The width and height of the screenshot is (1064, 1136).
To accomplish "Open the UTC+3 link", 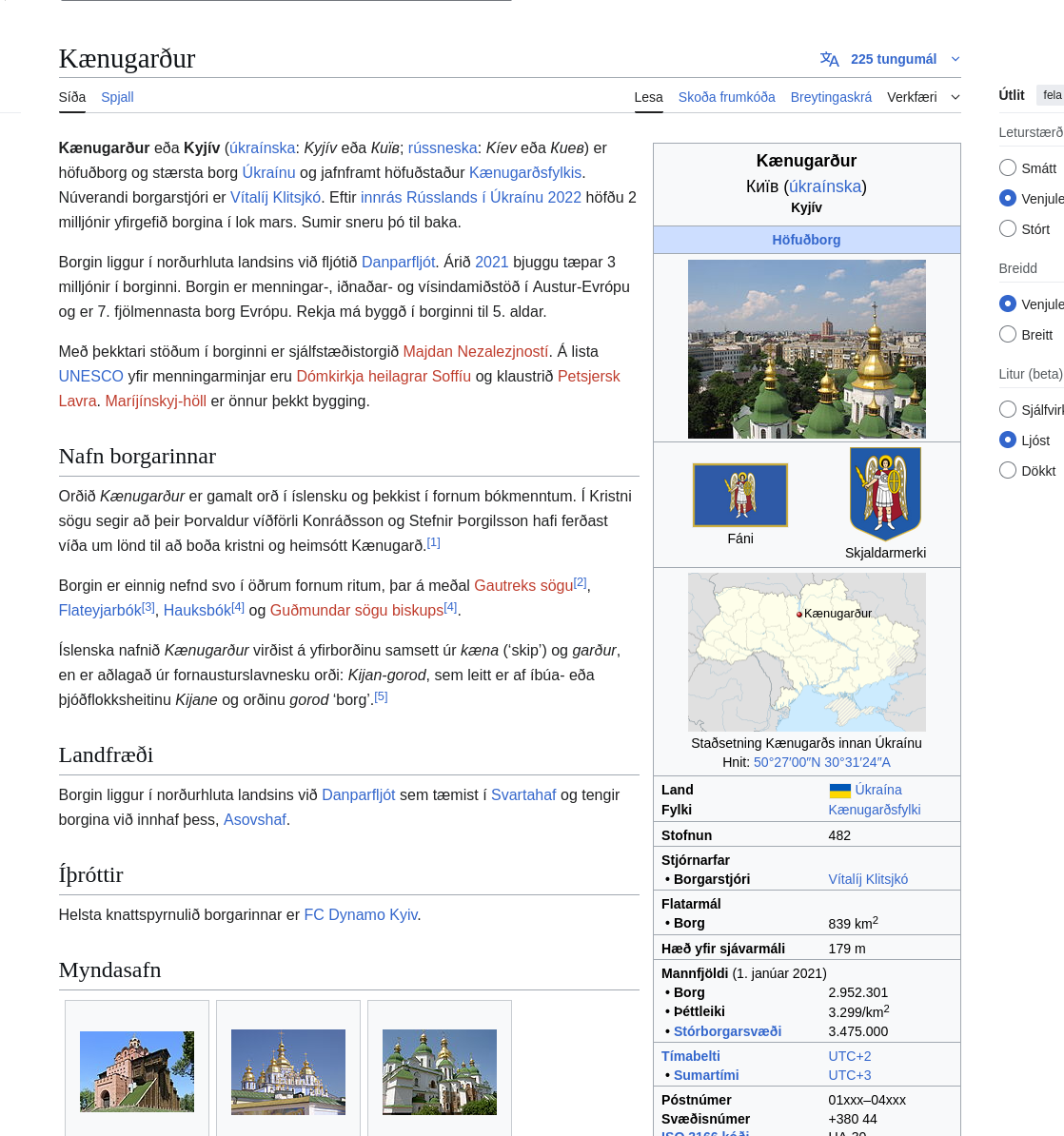I will tap(850, 1076).
